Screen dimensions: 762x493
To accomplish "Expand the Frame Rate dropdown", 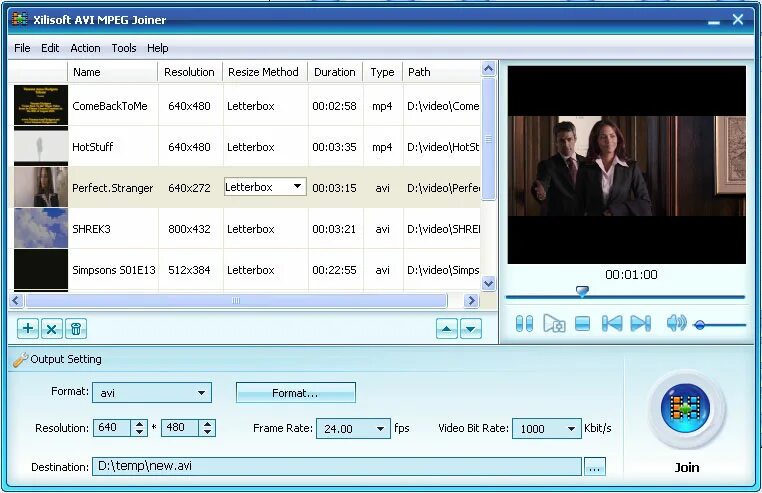I will [x=380, y=429].
